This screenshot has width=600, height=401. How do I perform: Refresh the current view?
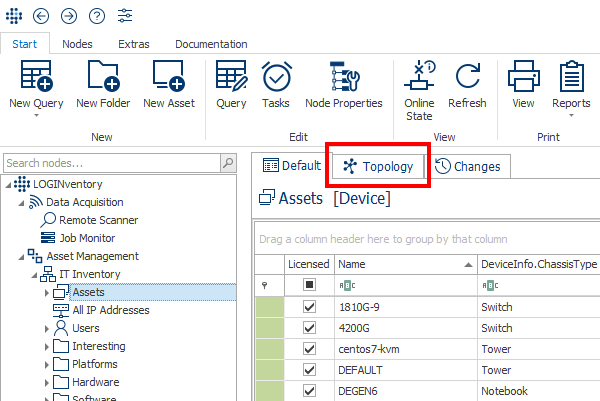coord(467,85)
